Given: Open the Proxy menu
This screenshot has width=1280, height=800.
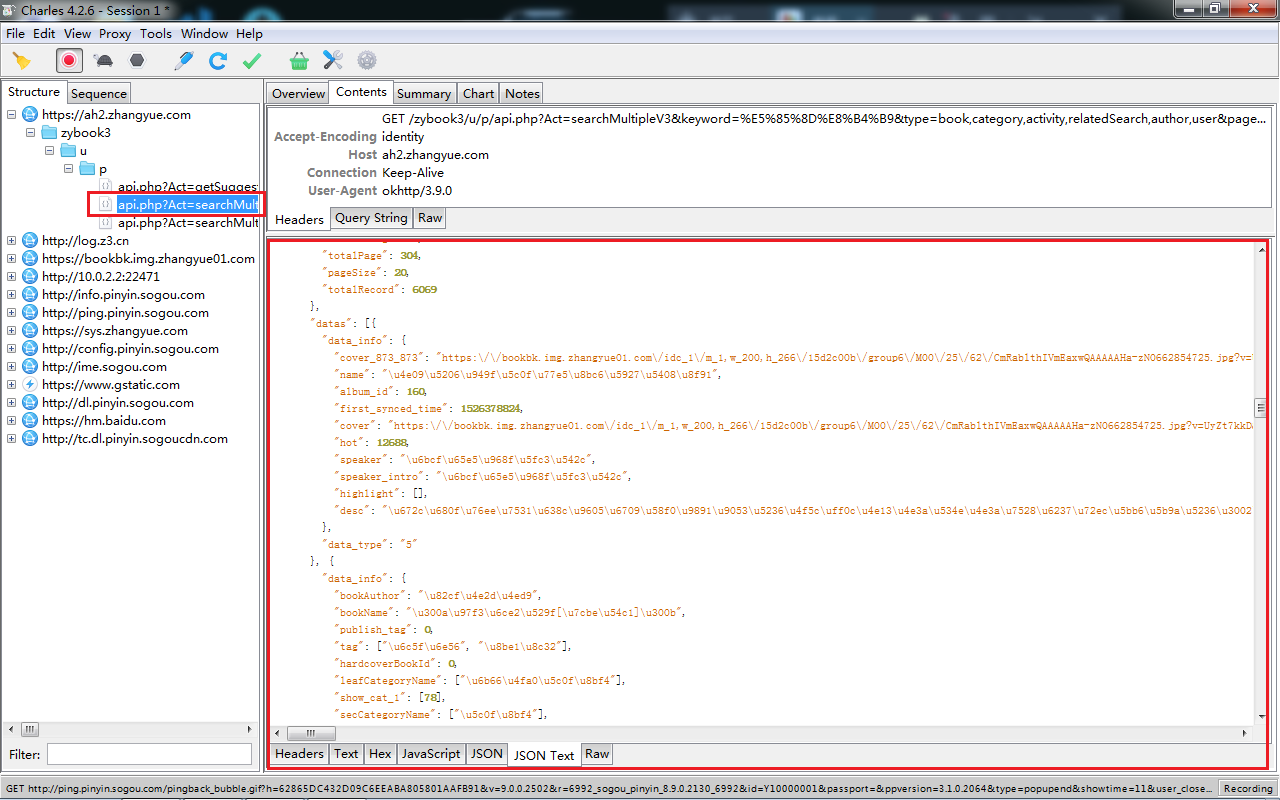Looking at the screenshot, I should [x=115, y=33].
